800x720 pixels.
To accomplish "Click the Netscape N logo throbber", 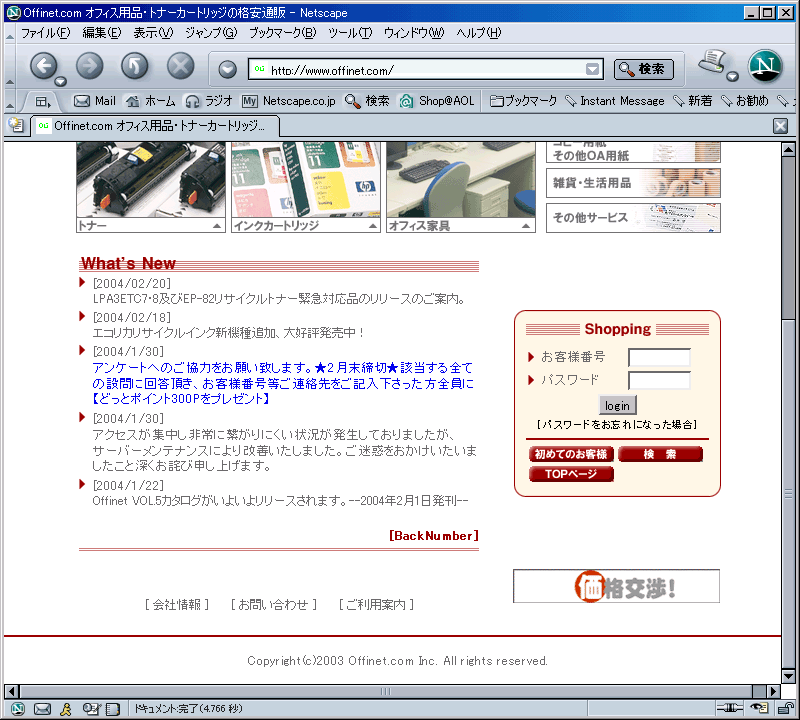I will [x=765, y=66].
